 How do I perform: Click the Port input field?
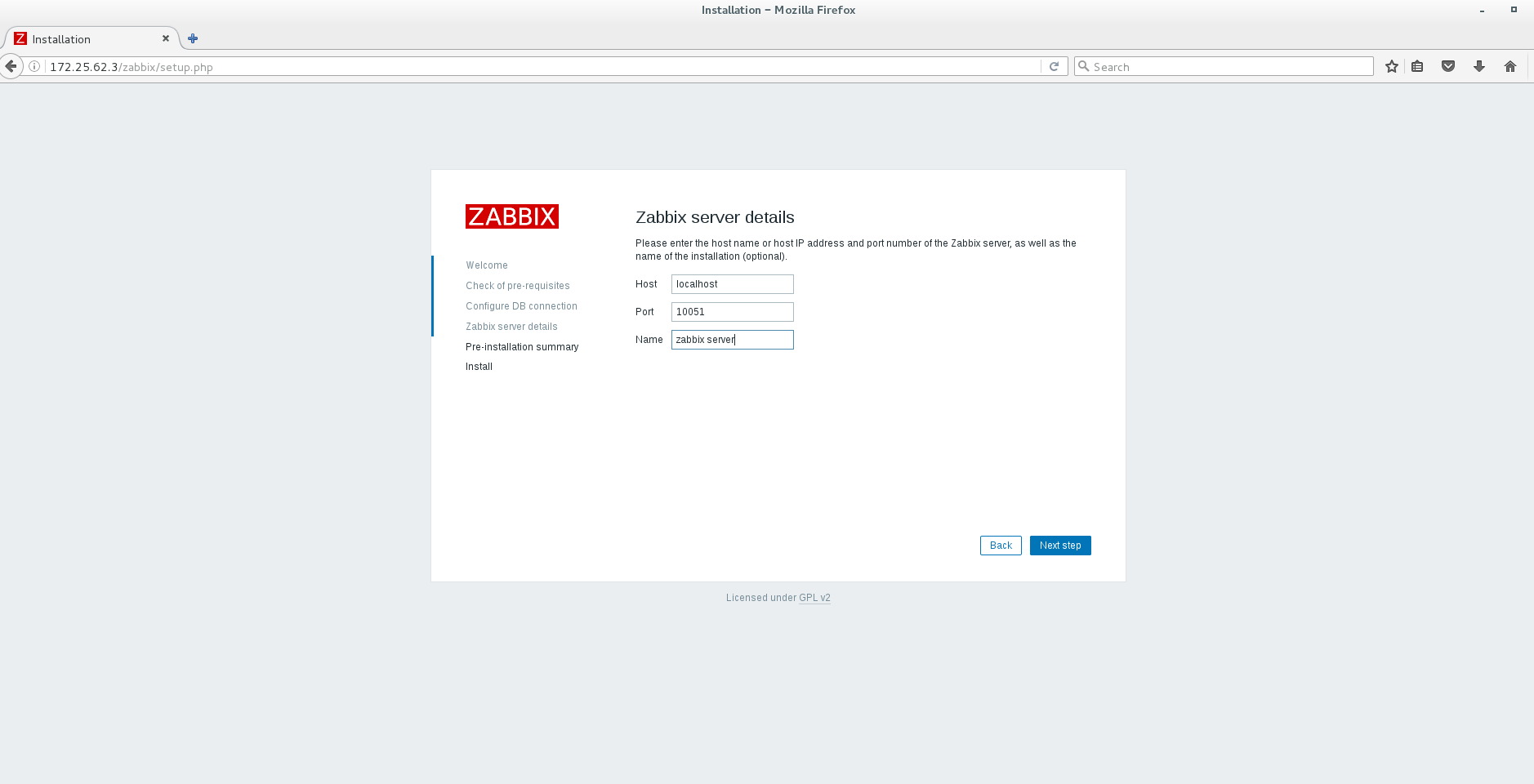click(x=731, y=311)
